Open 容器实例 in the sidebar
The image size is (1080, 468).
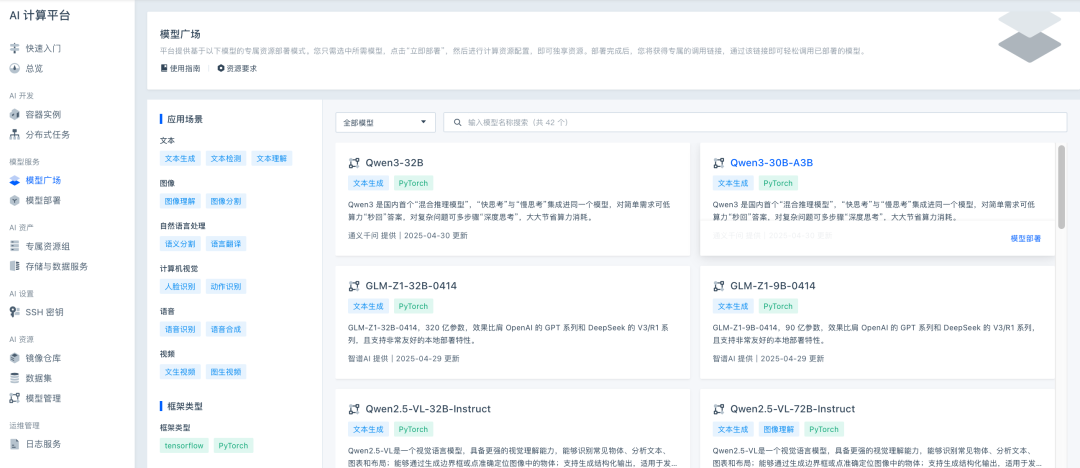(x=43, y=114)
